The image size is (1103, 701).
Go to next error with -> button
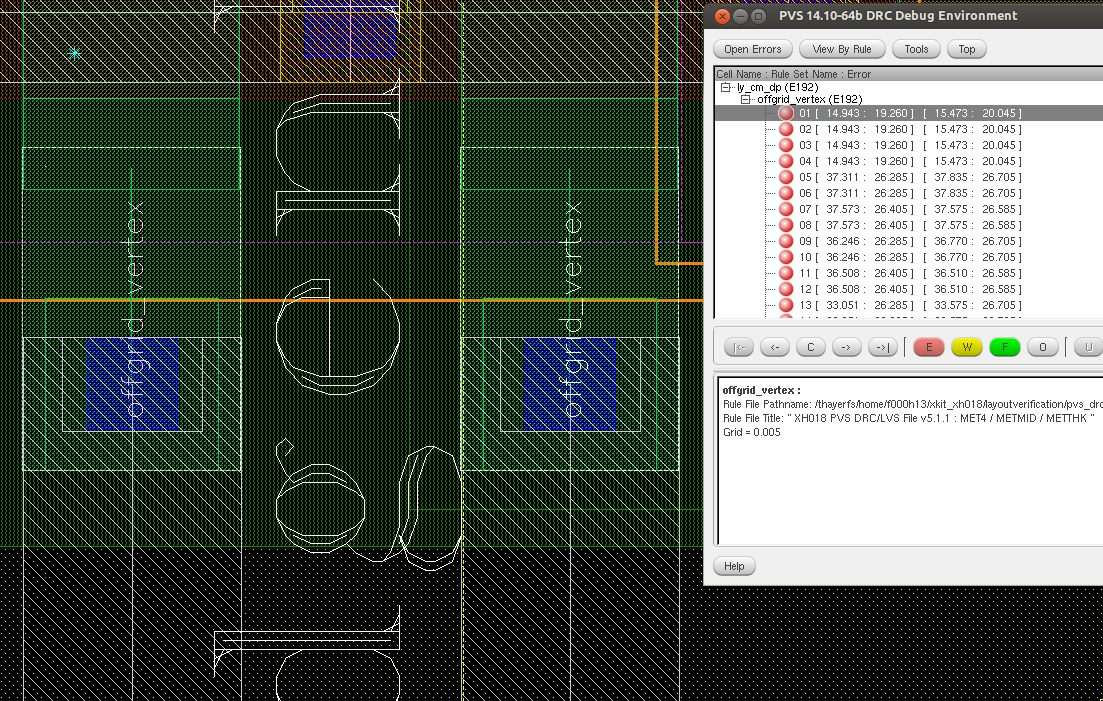(x=846, y=347)
